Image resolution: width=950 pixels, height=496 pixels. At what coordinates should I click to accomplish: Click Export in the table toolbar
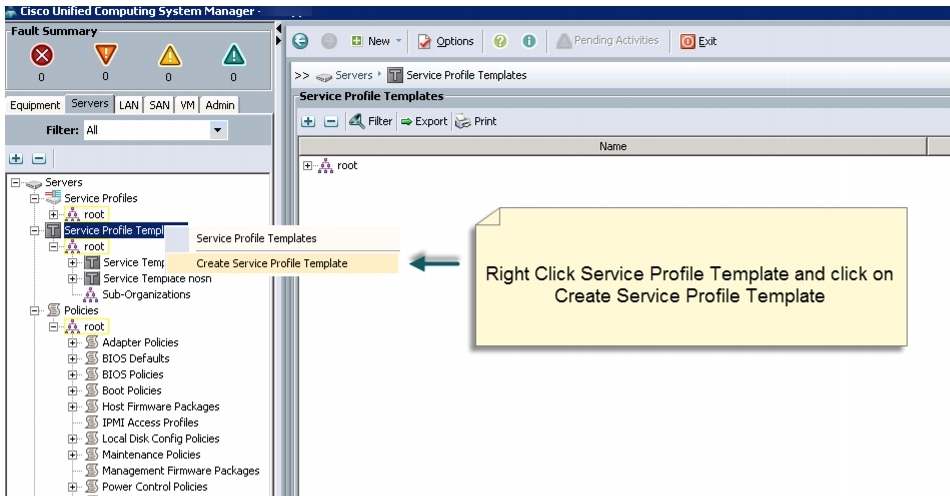click(x=424, y=121)
